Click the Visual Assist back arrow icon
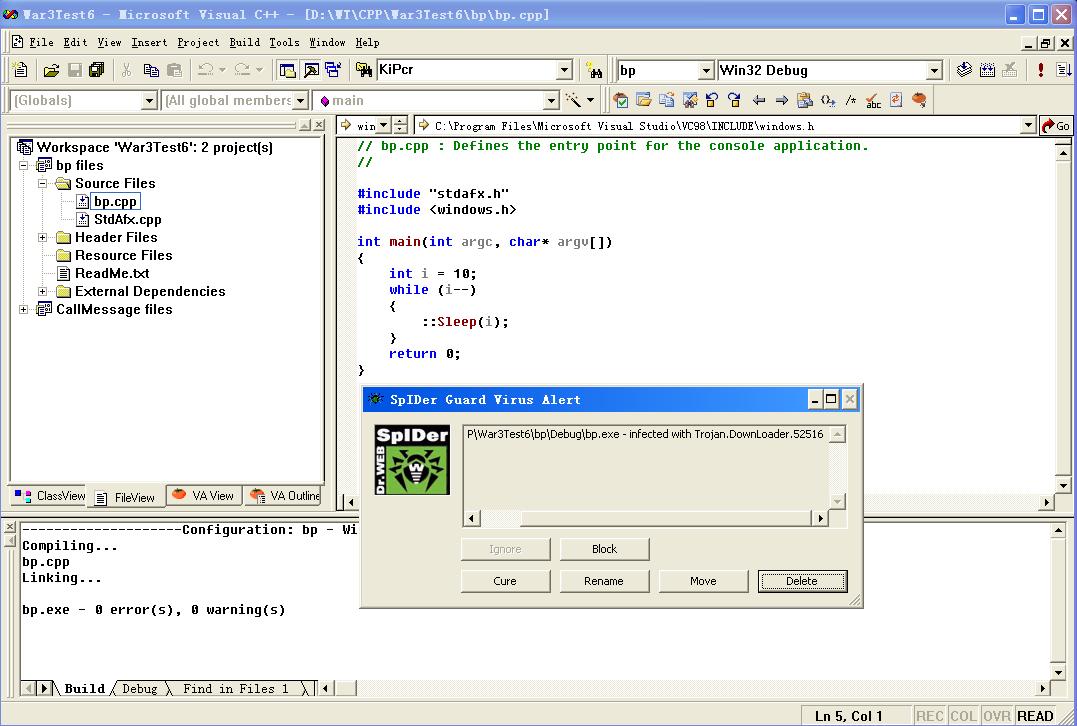The image size is (1077, 726). 758,100
